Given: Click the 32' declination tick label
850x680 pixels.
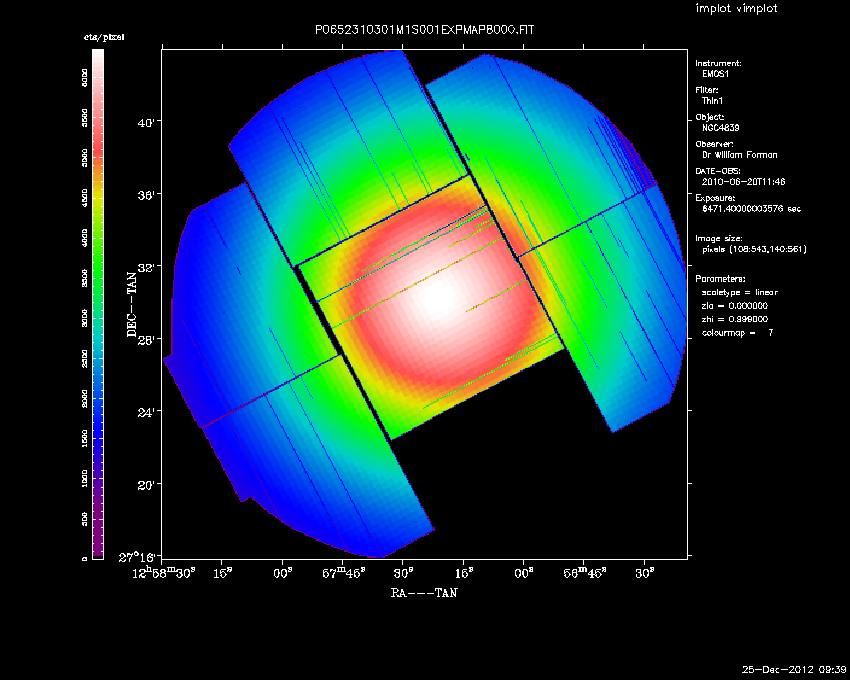Looking at the screenshot, I should [146, 267].
